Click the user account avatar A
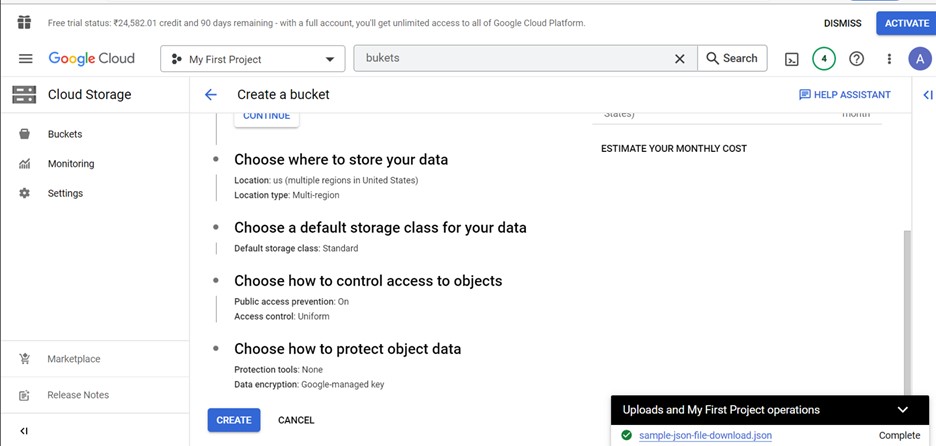 point(919,59)
